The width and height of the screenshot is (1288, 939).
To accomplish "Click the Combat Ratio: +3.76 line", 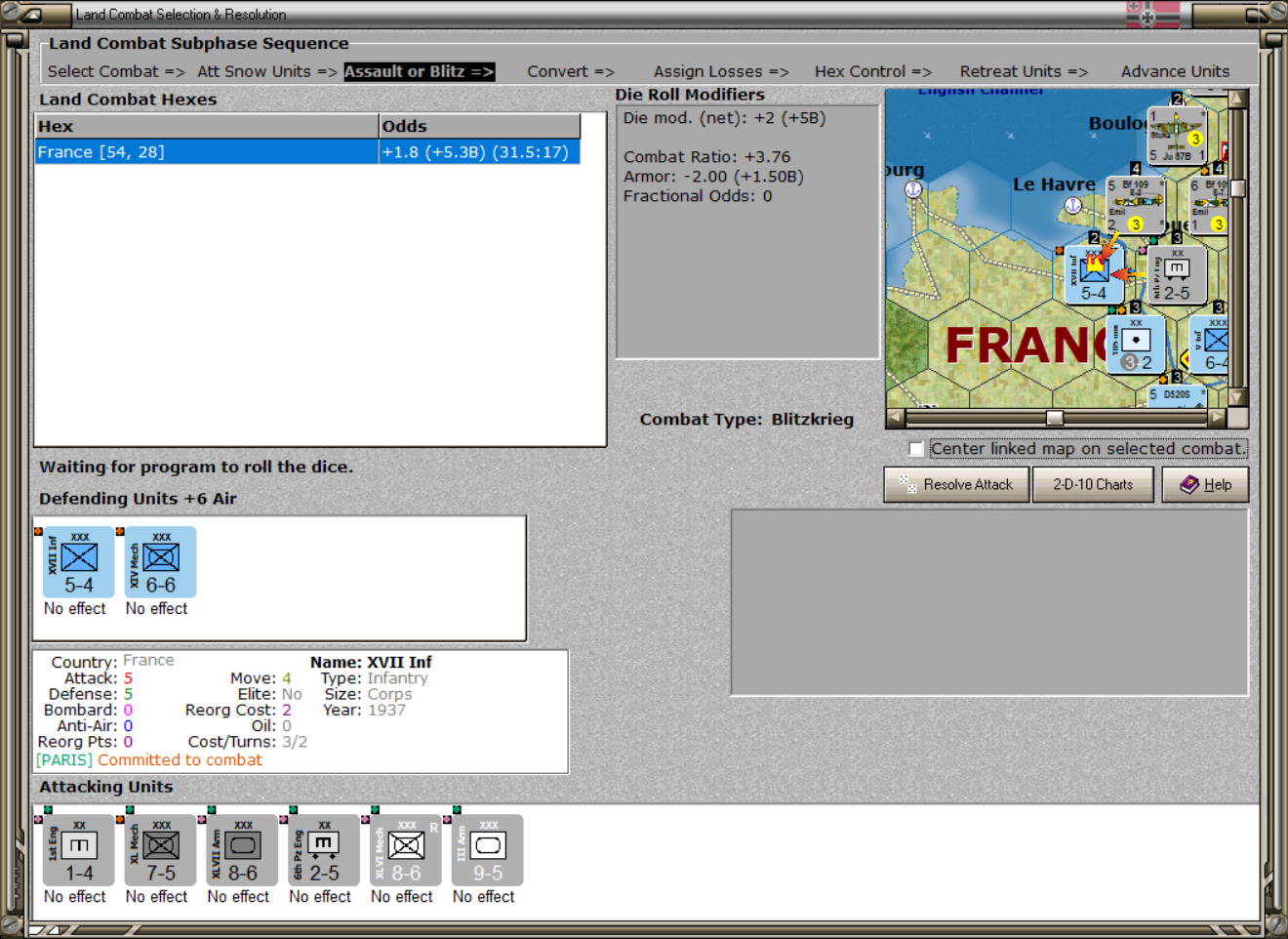I will 707,157.
